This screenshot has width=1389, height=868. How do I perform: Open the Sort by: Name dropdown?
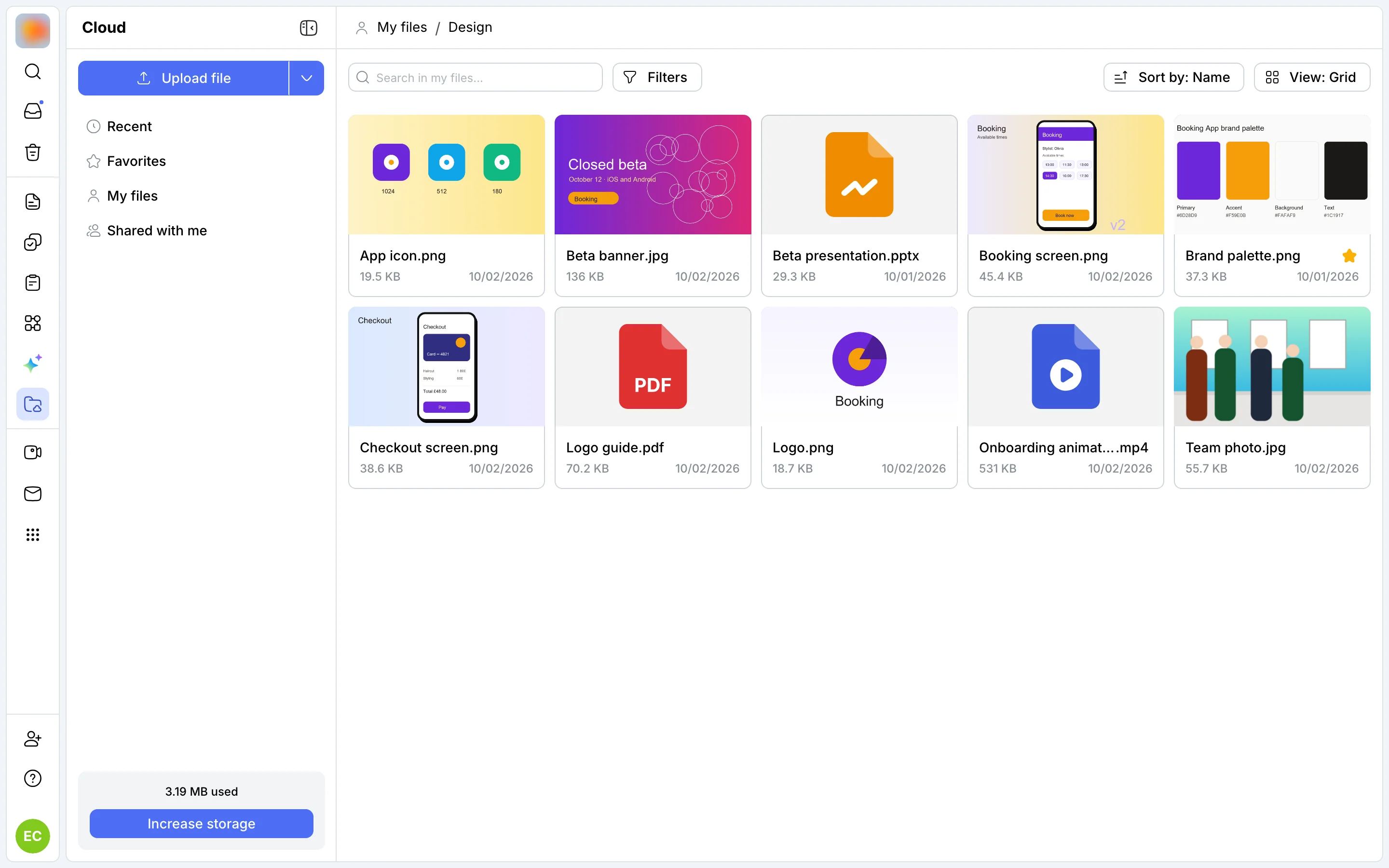point(1173,77)
